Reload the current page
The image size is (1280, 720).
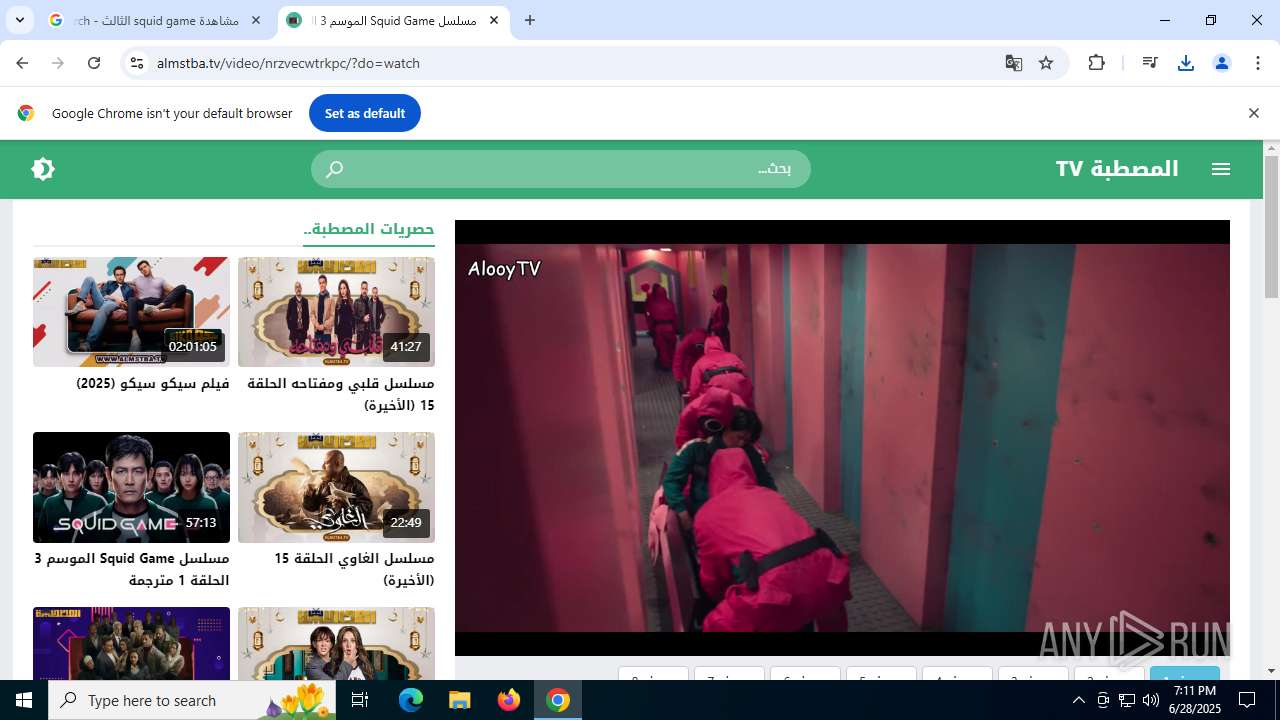[94, 63]
